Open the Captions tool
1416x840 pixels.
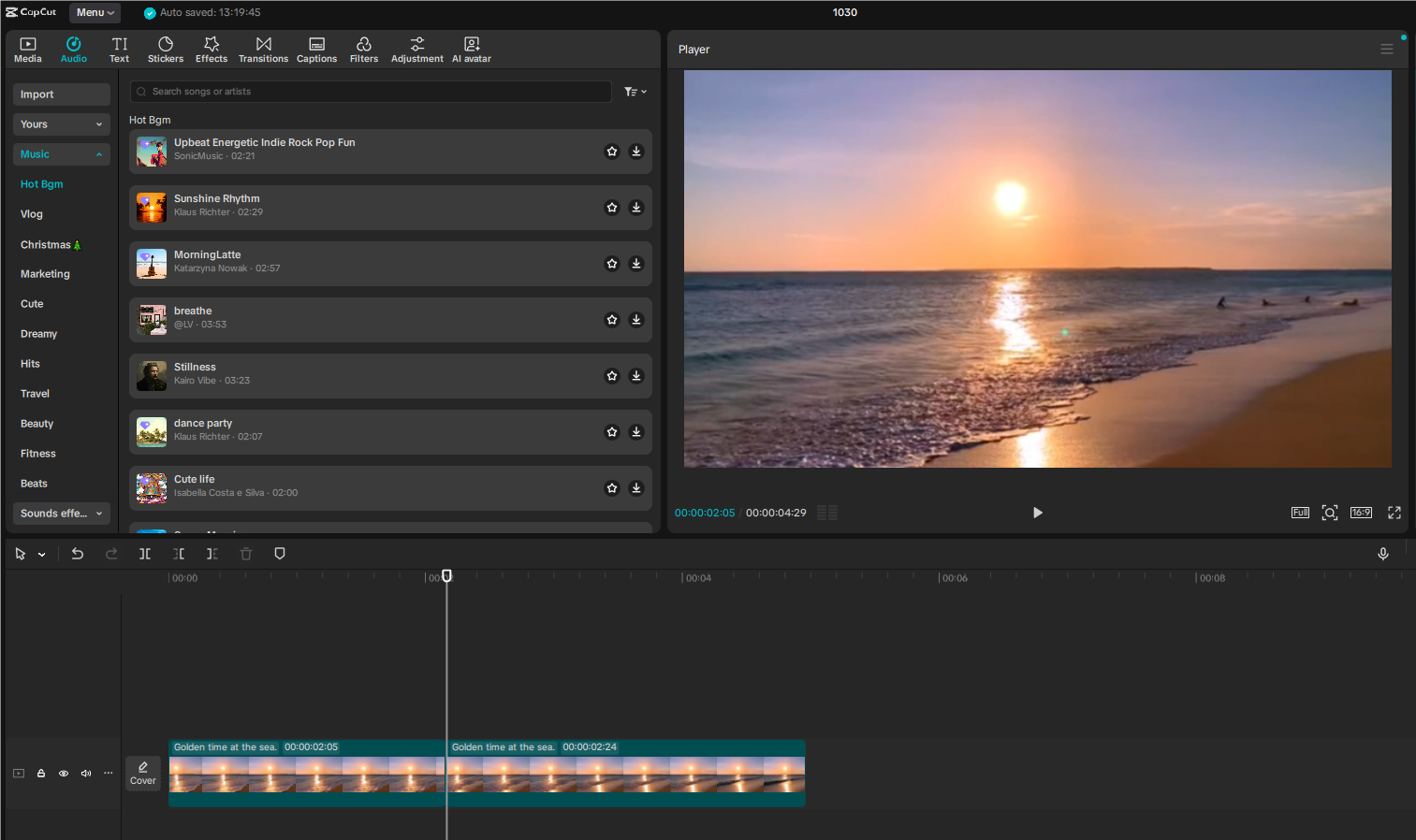pos(316,49)
